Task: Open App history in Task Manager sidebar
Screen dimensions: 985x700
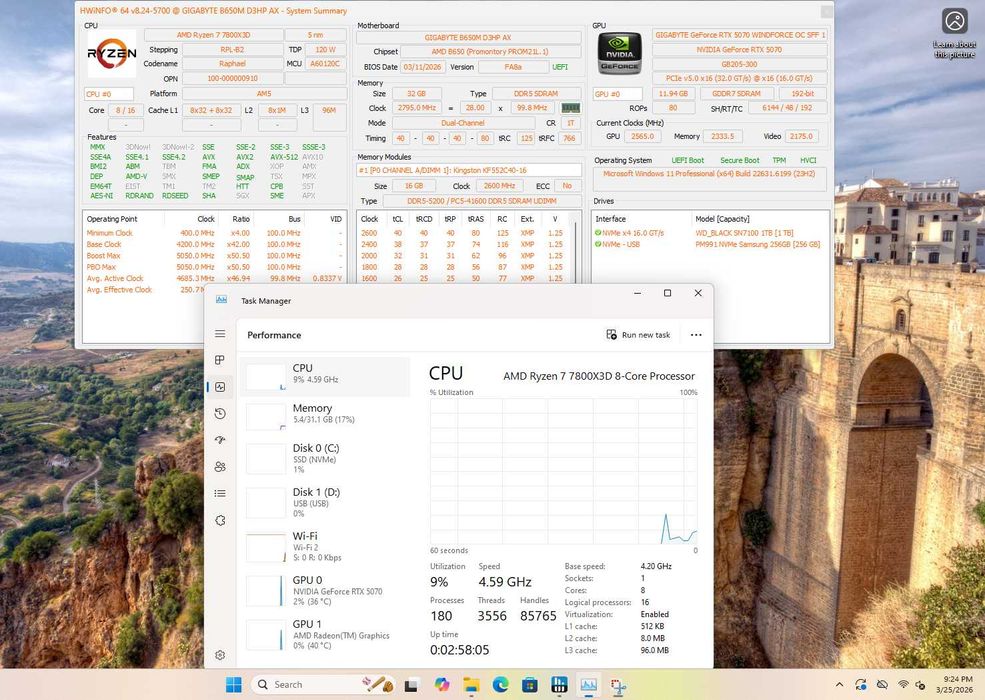Action: [220, 413]
